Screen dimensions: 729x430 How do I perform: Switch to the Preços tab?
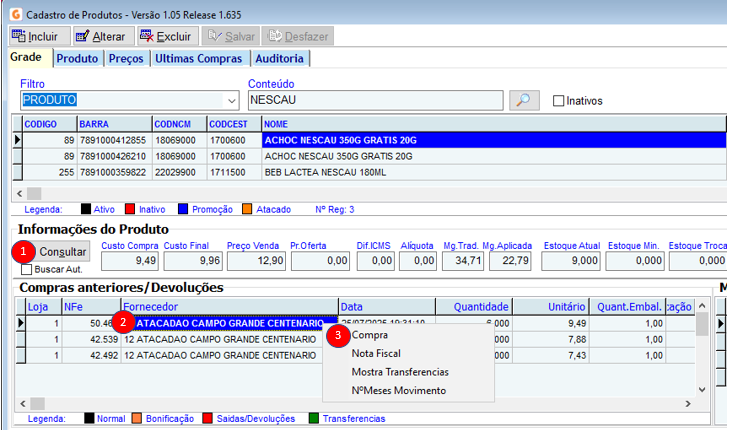coord(127,58)
